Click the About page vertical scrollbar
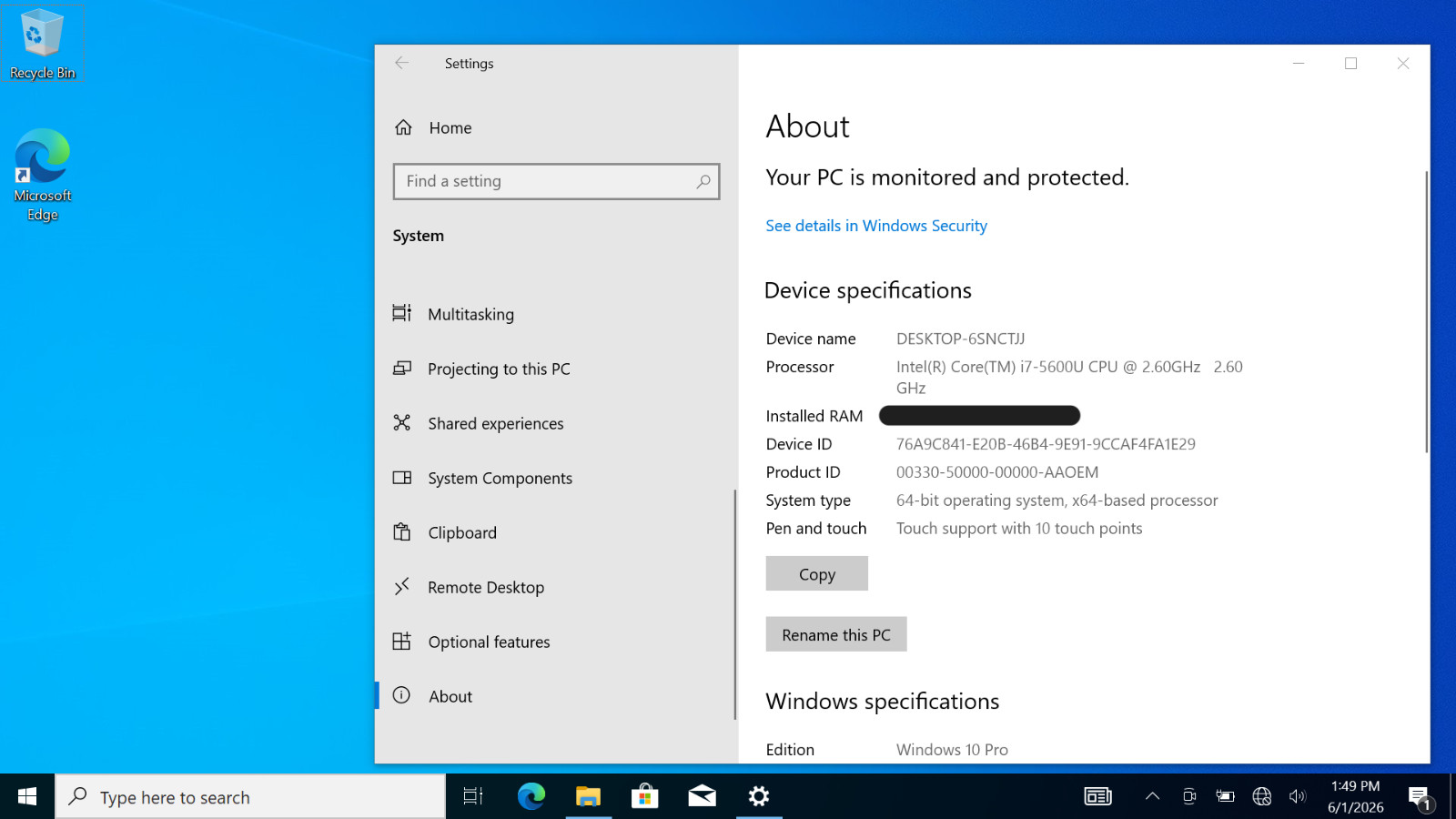The image size is (1456, 819). point(1426,311)
